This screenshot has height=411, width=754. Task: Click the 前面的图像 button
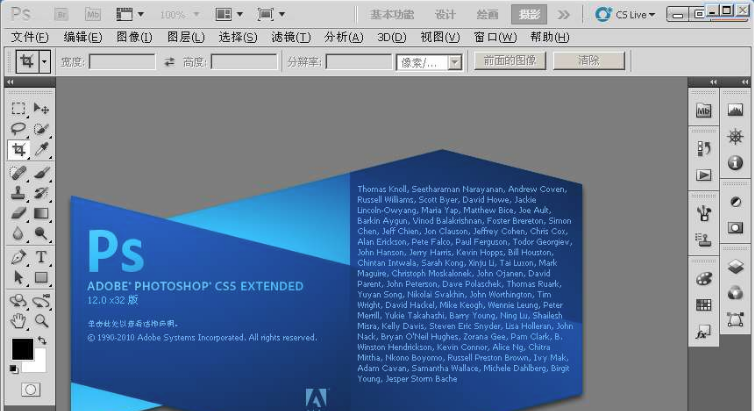pyautogui.click(x=510, y=61)
